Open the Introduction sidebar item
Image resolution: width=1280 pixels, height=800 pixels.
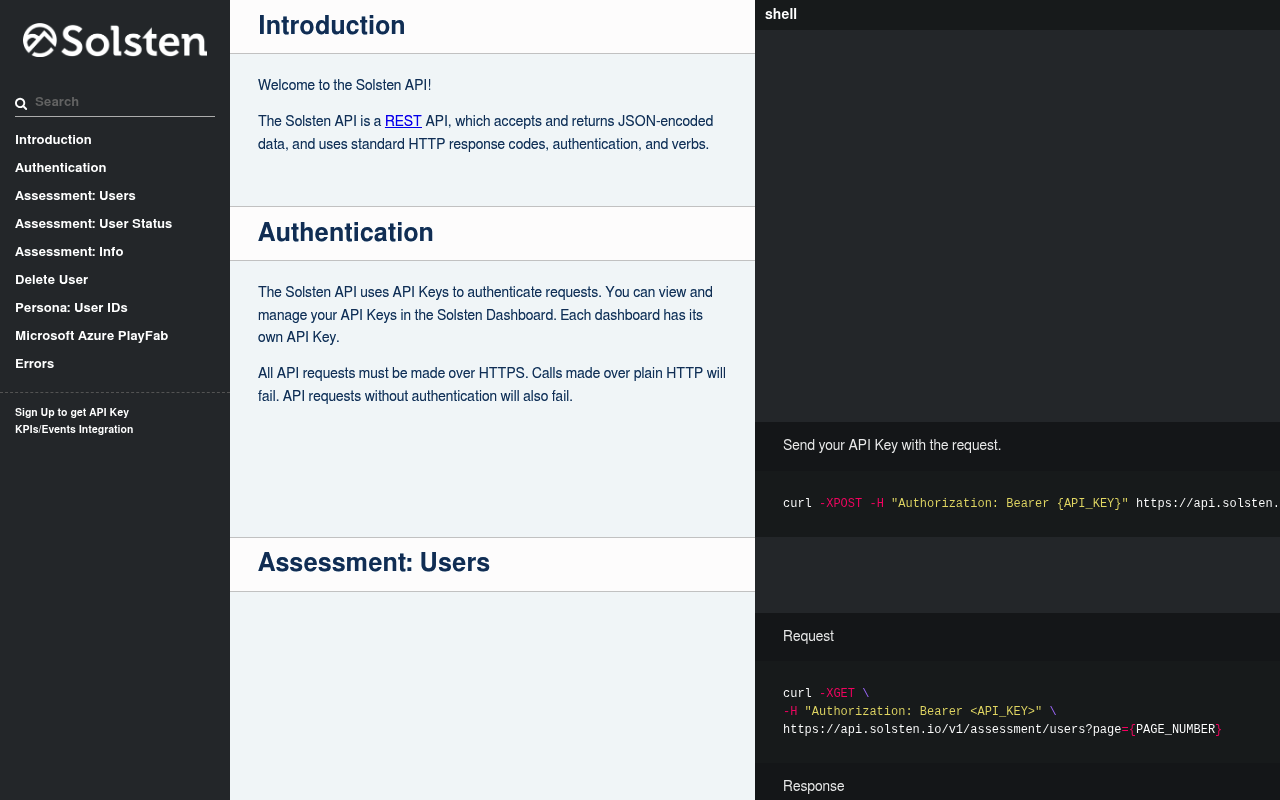click(x=53, y=140)
